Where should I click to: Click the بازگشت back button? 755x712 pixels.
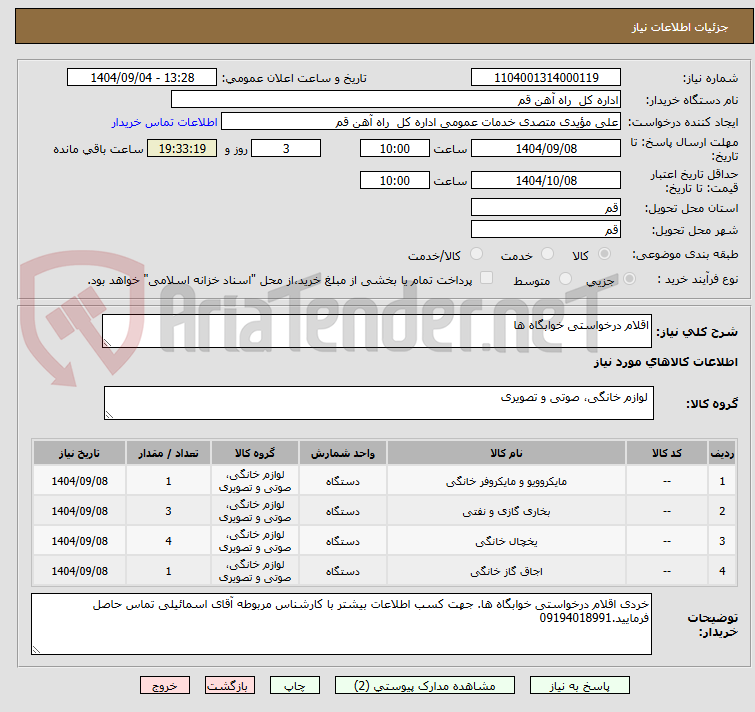230,686
